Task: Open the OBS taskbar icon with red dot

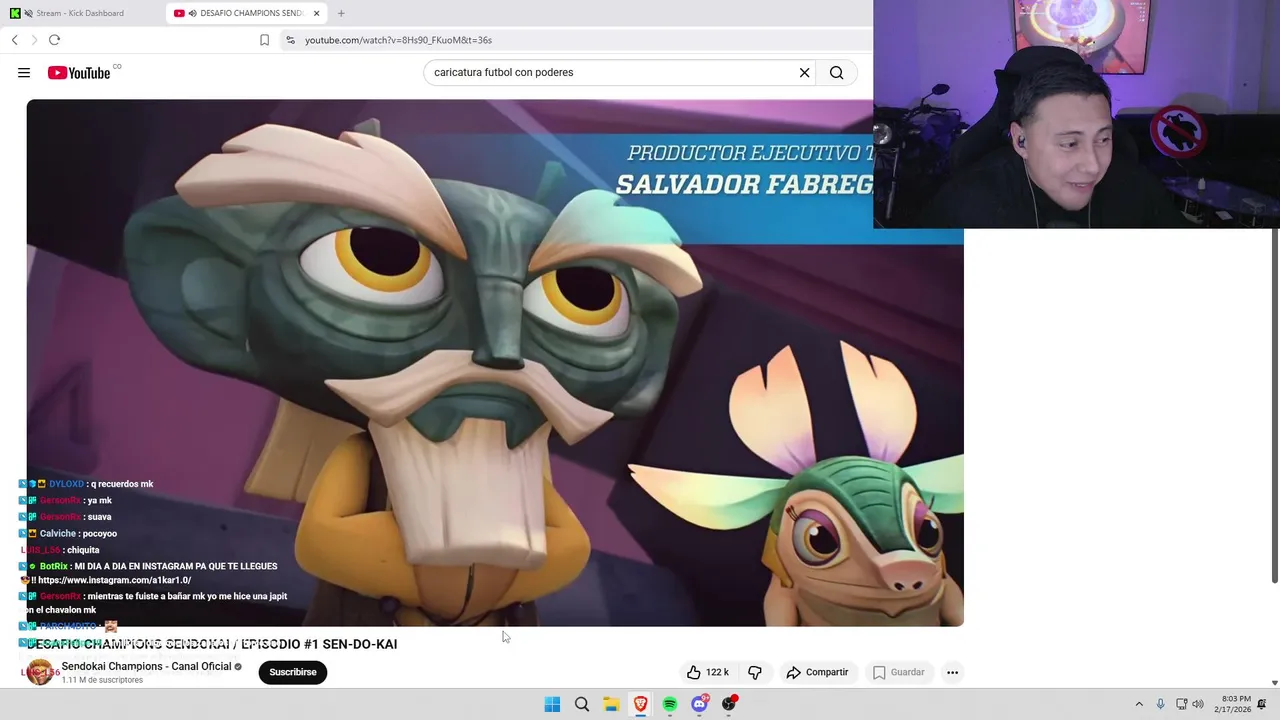Action: 729,704
